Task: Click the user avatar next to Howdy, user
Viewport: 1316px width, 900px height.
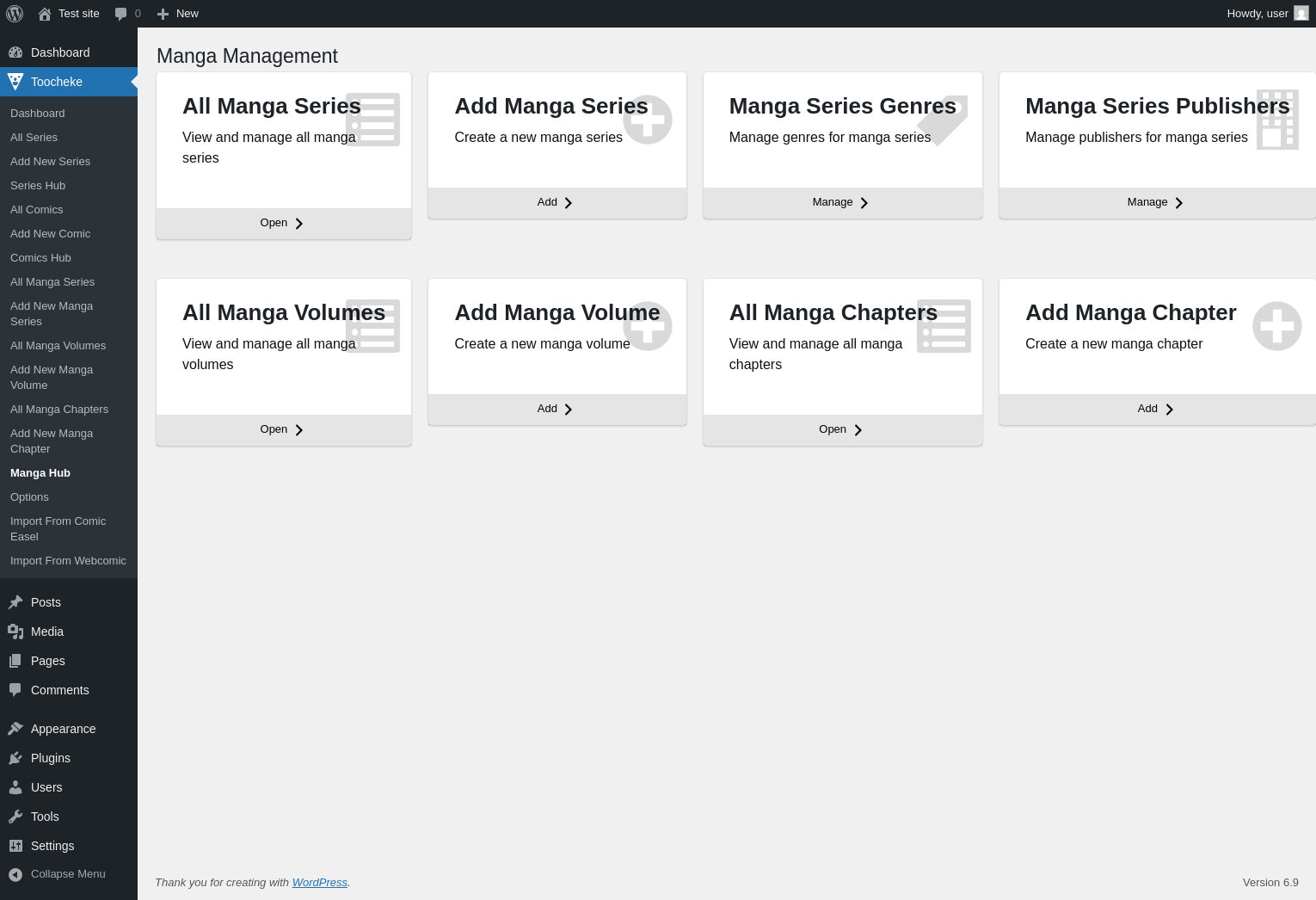Action: pyautogui.click(x=1301, y=14)
